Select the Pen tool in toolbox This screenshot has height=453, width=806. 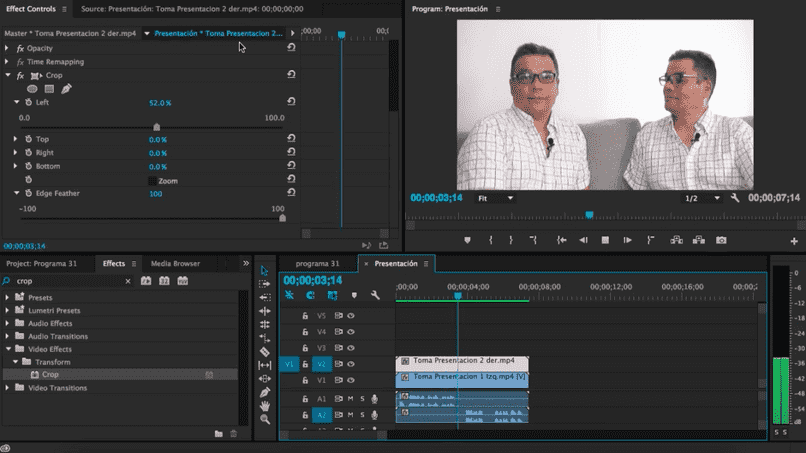point(265,393)
